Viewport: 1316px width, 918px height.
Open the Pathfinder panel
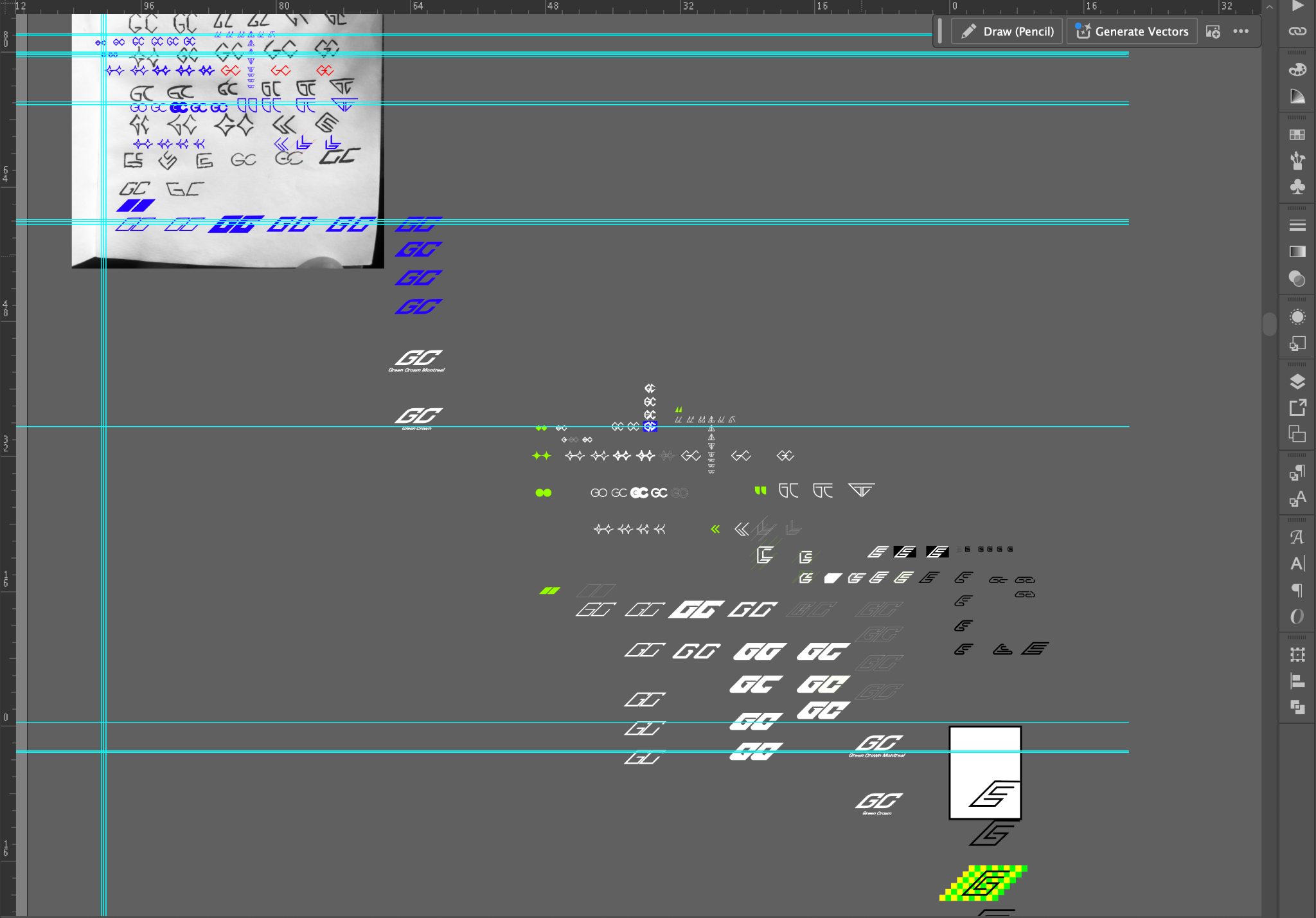pos(1297,707)
